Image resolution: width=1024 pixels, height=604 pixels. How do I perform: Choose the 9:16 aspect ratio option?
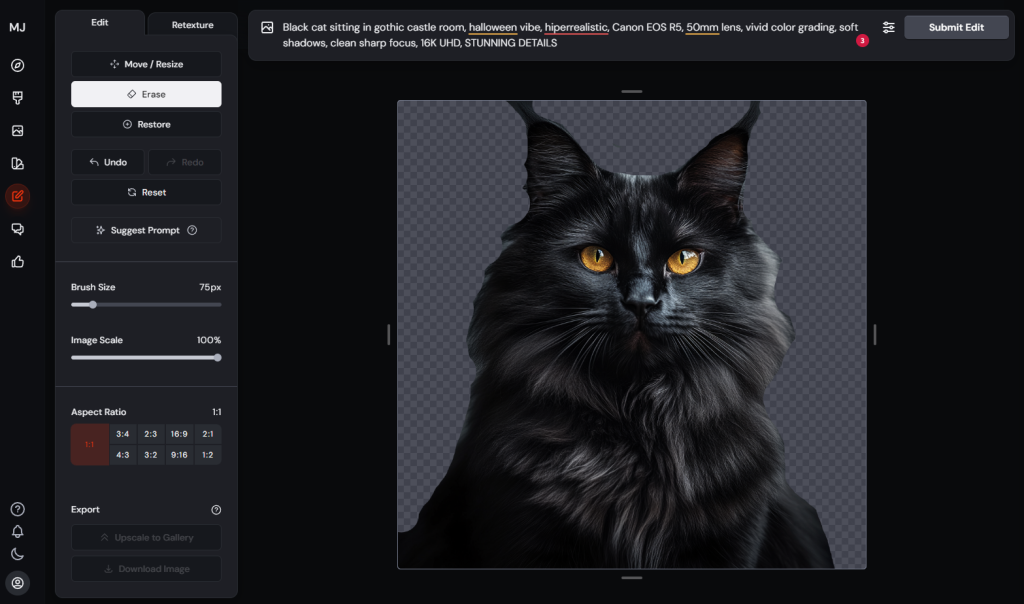point(179,455)
